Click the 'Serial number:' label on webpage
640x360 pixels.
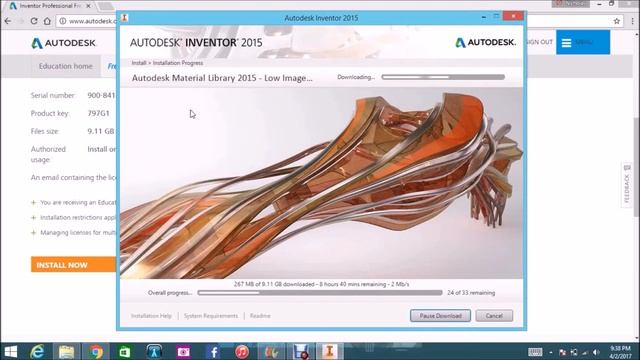[53, 96]
